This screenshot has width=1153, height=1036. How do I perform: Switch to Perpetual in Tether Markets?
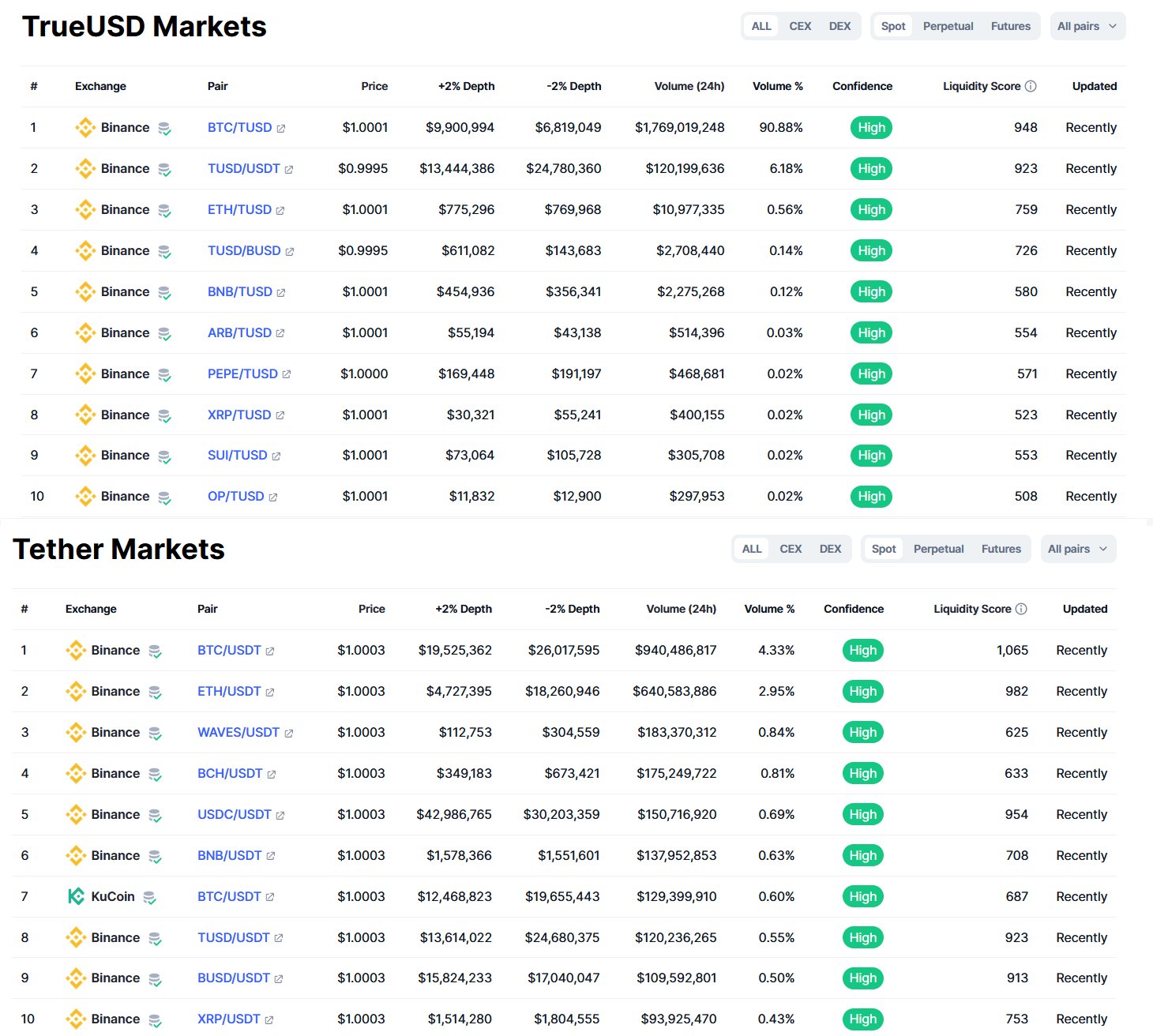[938, 549]
